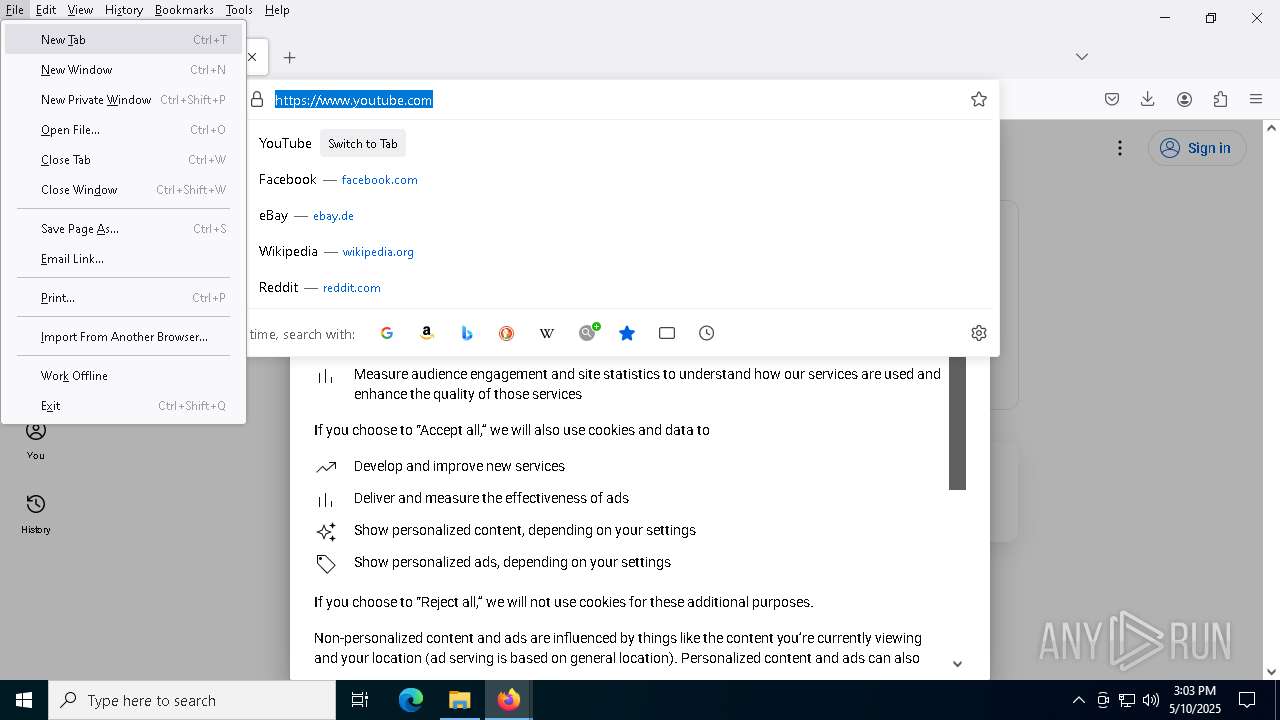The width and height of the screenshot is (1280, 720).
Task: Click the YouTube Sign in button
Action: [1196, 148]
